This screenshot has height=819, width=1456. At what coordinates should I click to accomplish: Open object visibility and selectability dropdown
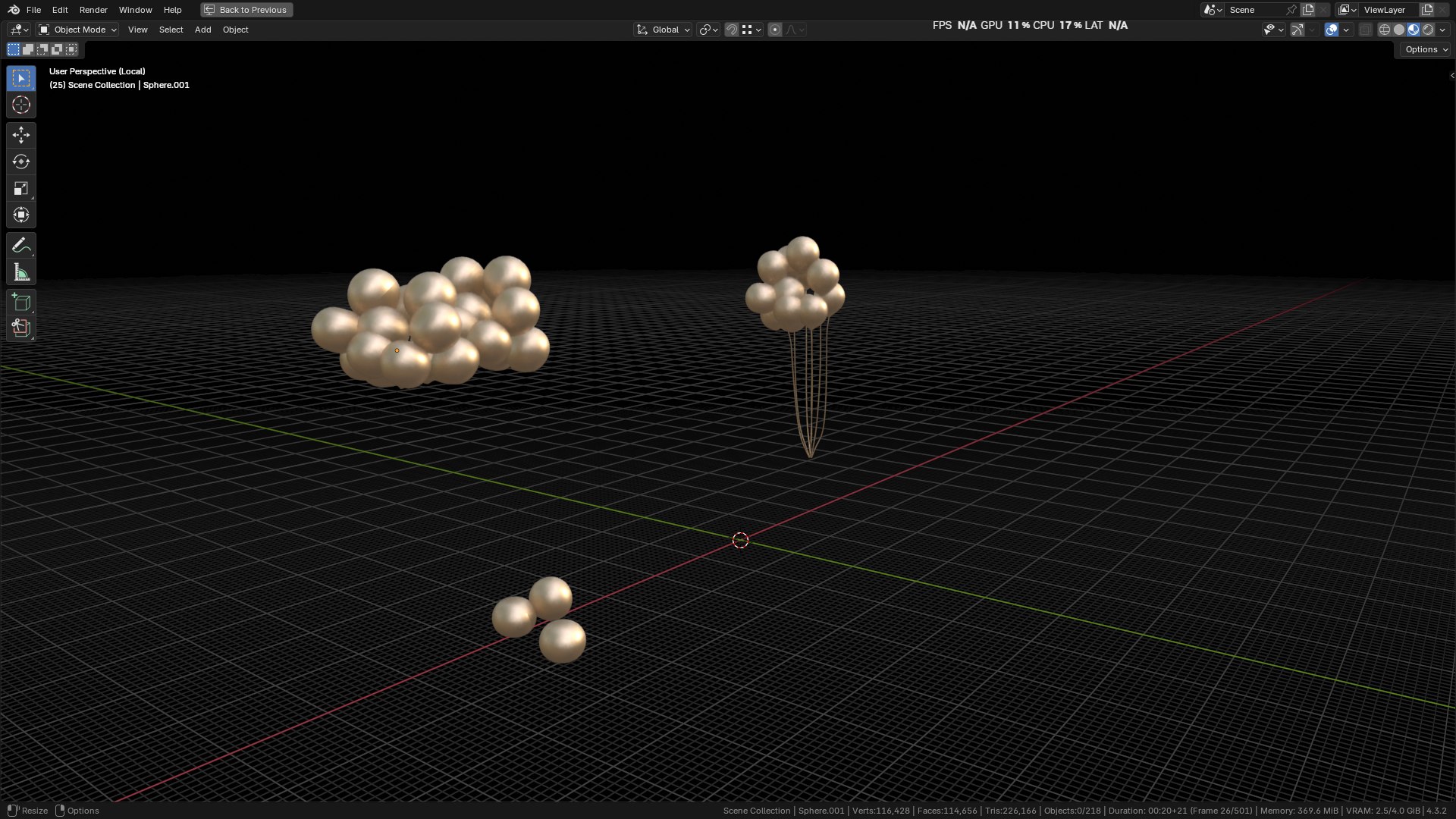coord(1273,30)
